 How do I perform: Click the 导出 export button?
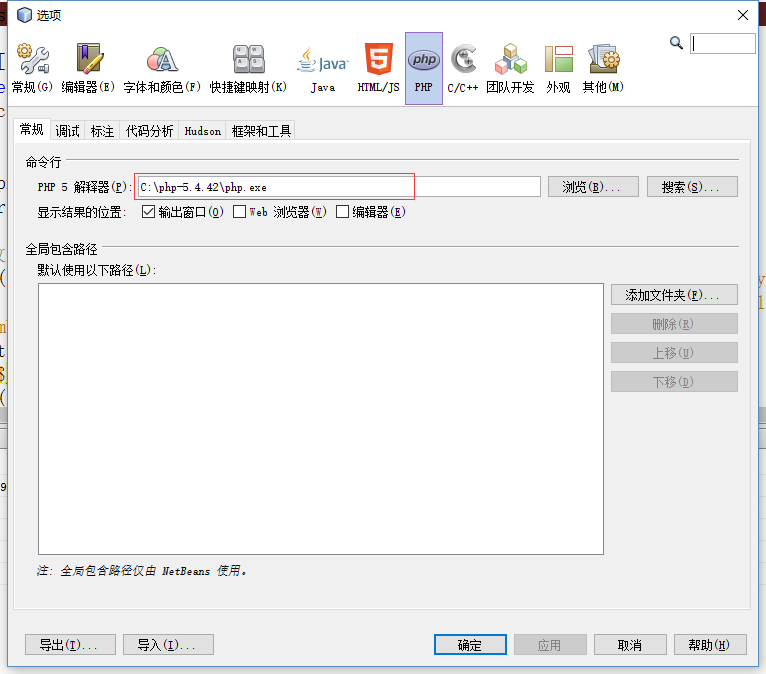point(70,645)
